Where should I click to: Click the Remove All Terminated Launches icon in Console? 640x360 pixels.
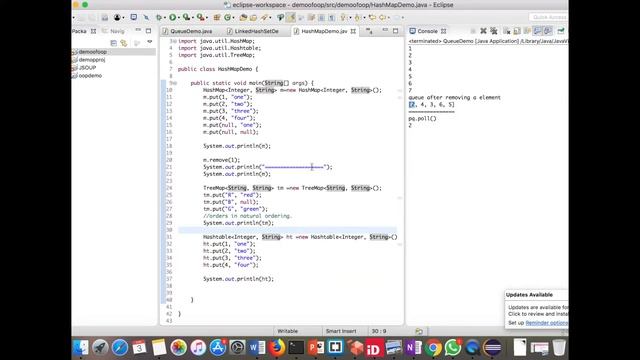click(x=494, y=31)
